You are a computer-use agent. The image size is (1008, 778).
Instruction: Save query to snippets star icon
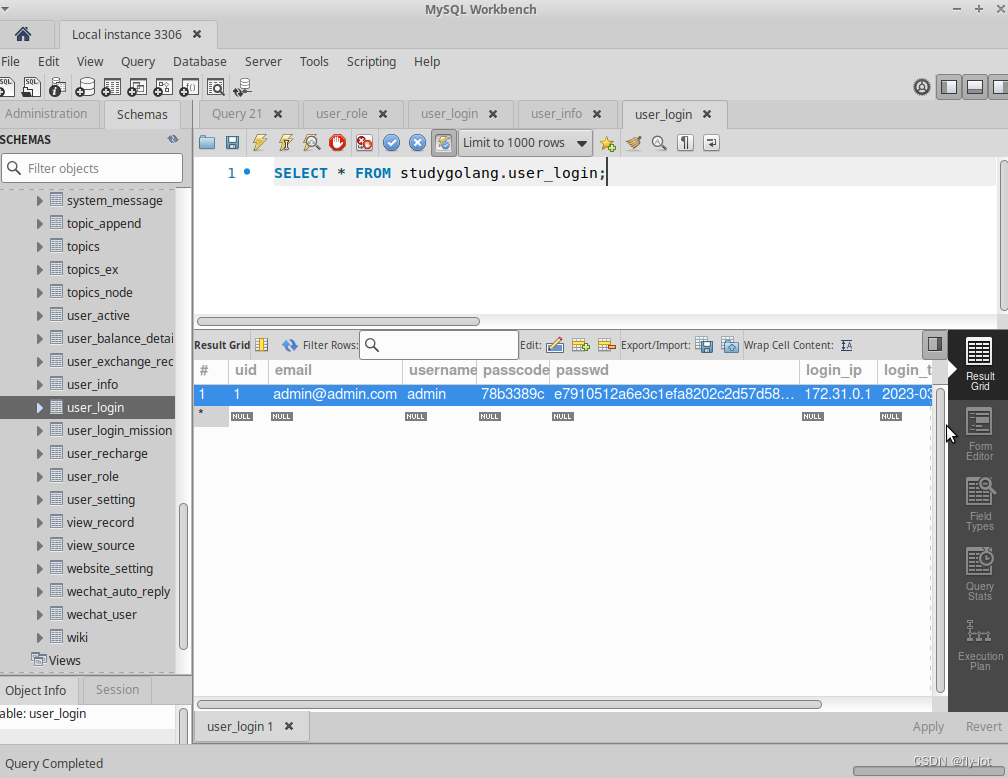(608, 143)
